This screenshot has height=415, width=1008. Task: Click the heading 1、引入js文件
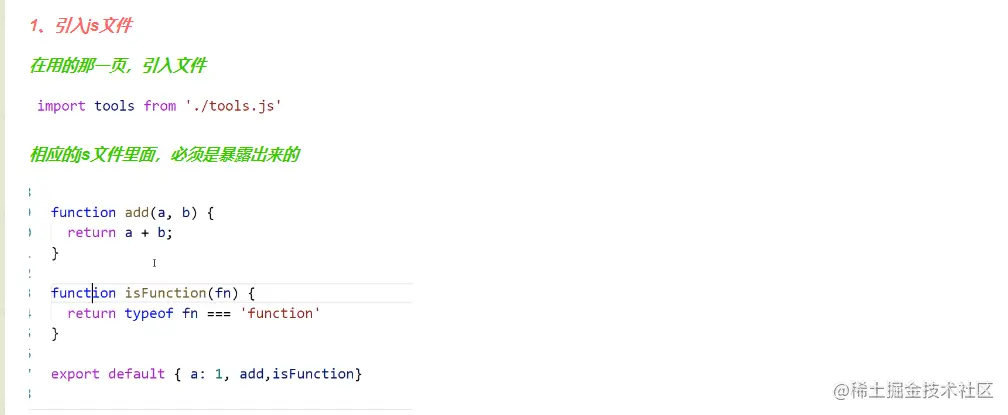coord(81,26)
